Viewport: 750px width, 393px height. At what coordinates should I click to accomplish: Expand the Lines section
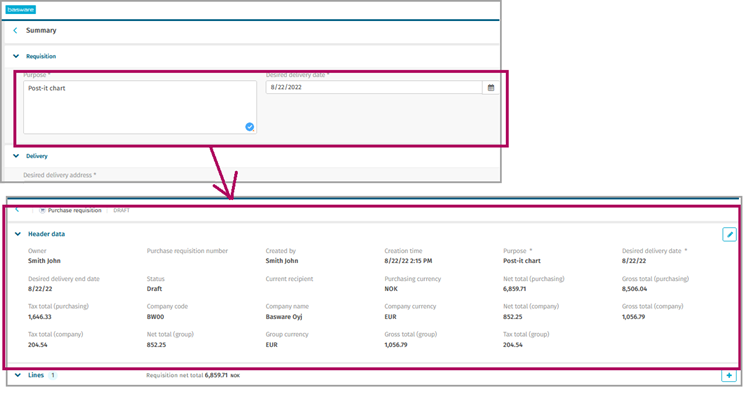point(18,375)
